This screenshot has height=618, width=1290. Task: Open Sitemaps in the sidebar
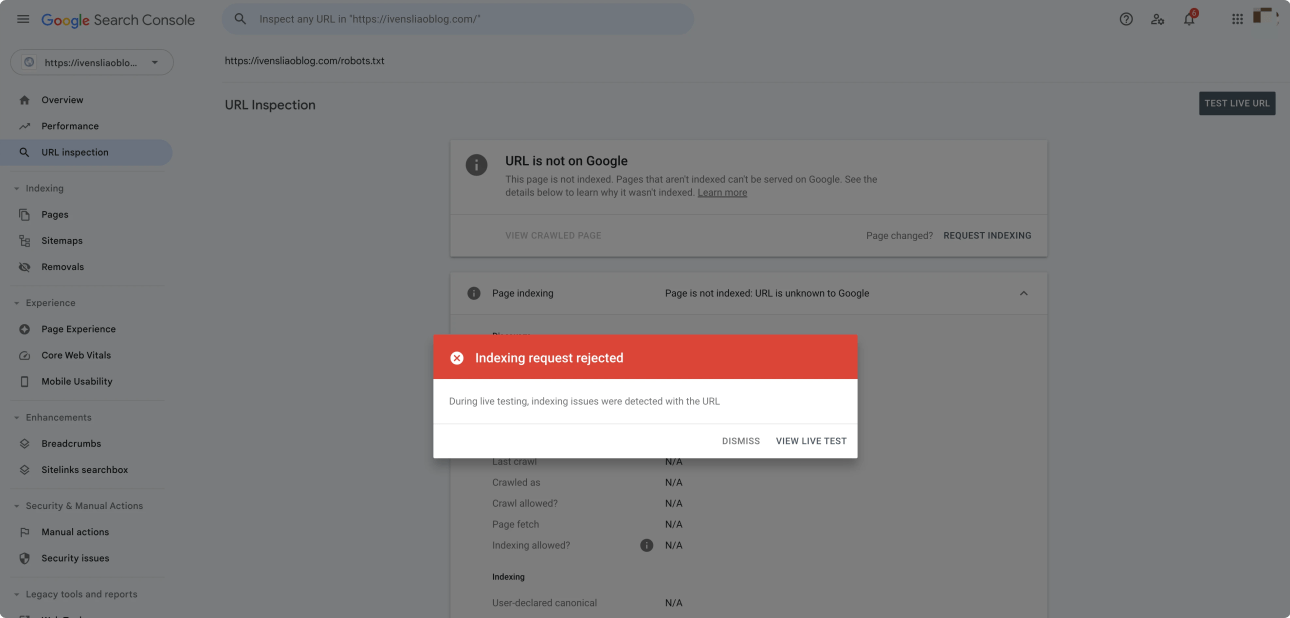coord(62,241)
